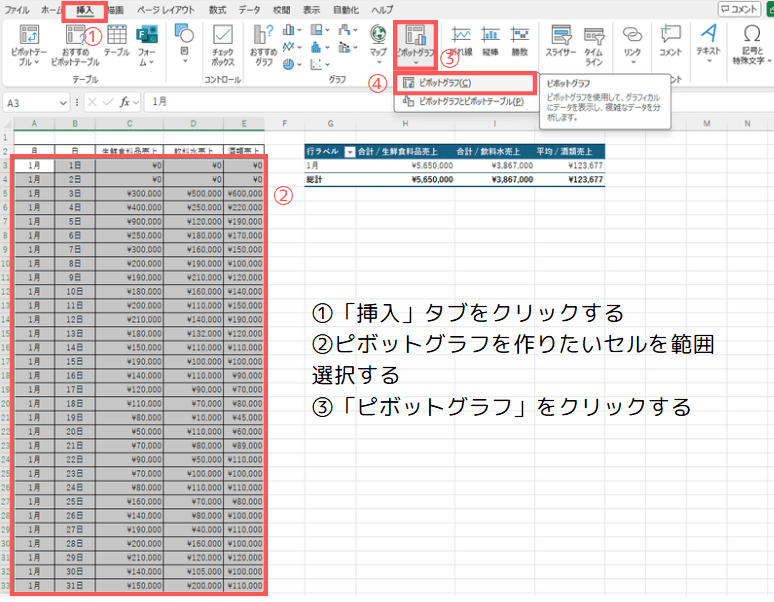The image size is (774, 602).
Task: Expand the column chart dropdown arrow
Action: (299, 31)
